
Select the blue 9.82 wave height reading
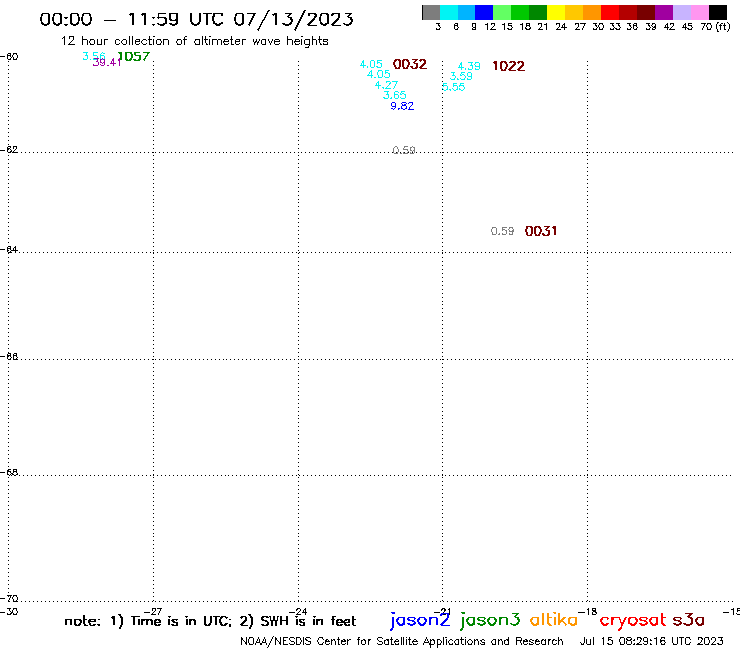coord(402,106)
